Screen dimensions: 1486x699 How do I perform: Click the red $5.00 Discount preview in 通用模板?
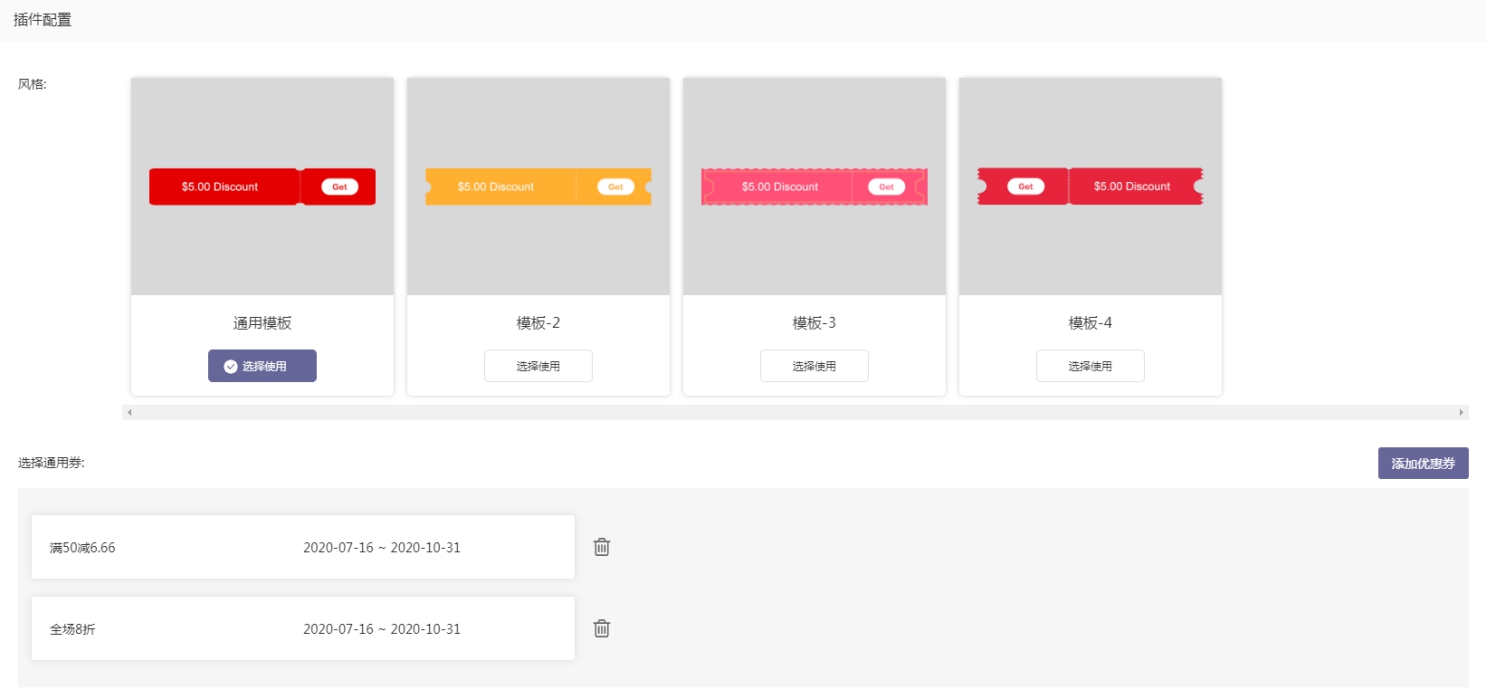click(220, 187)
